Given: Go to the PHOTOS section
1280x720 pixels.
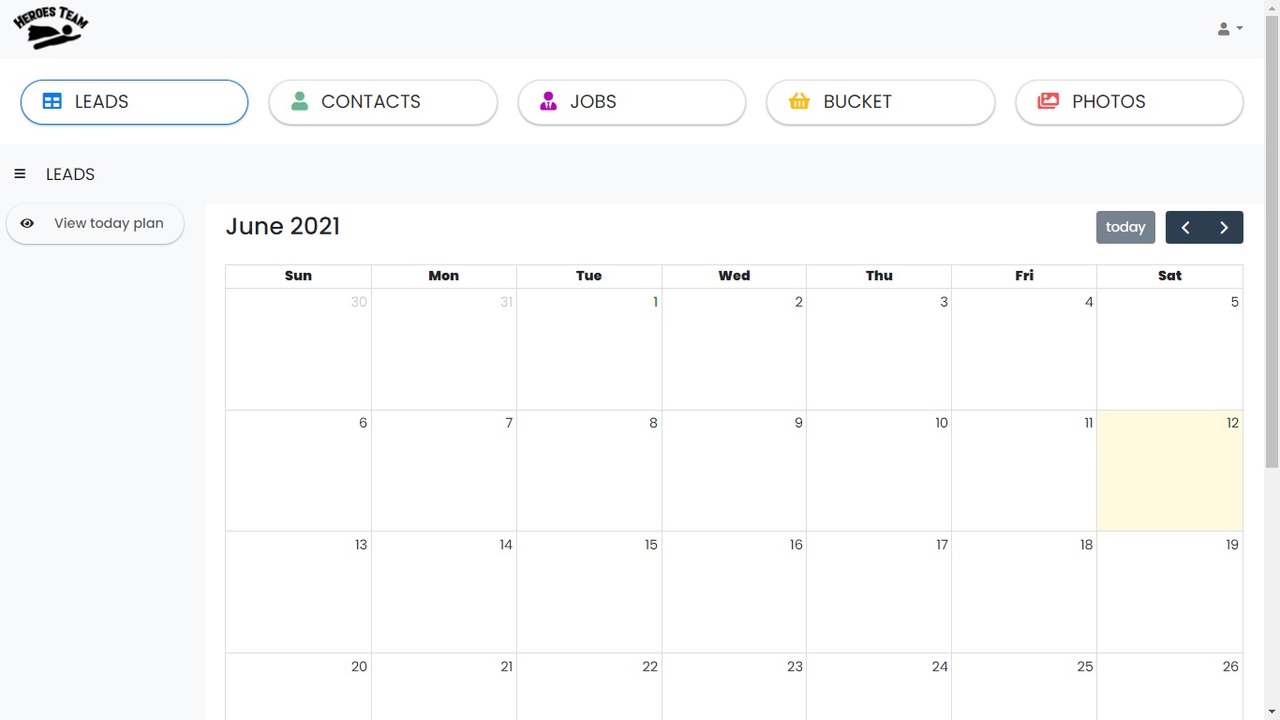Looking at the screenshot, I should [x=1129, y=102].
